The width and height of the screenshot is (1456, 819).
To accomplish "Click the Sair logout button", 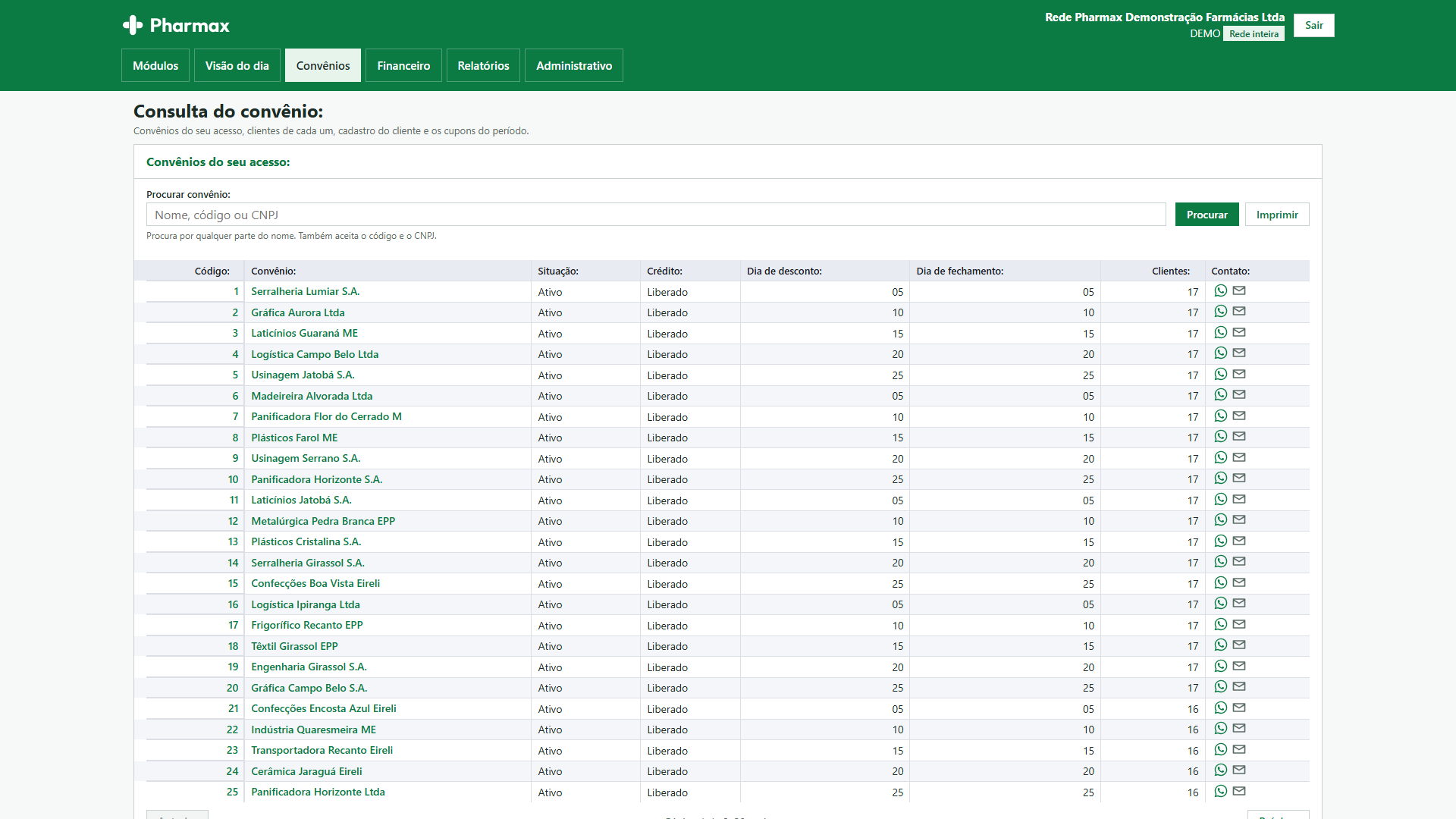I will [x=1313, y=25].
